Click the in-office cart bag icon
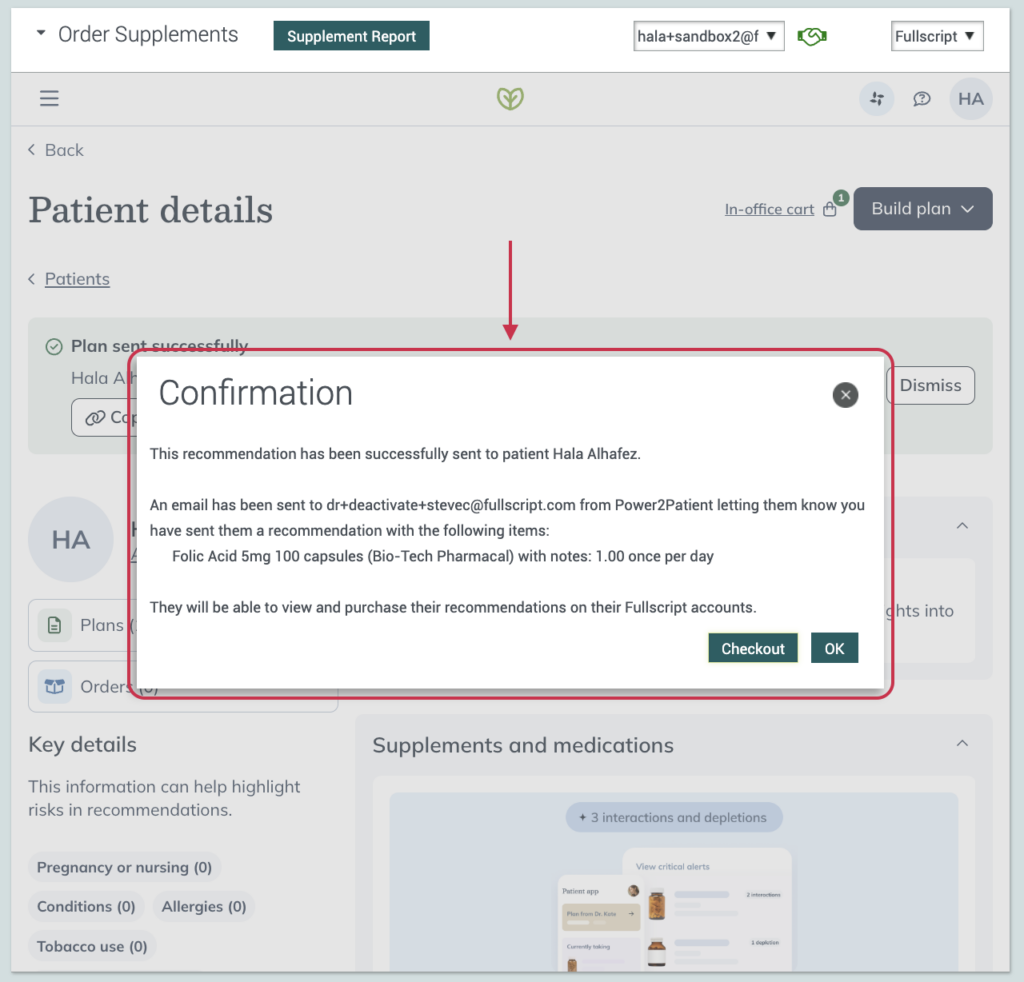Viewport: 1024px width, 982px height. click(830, 210)
